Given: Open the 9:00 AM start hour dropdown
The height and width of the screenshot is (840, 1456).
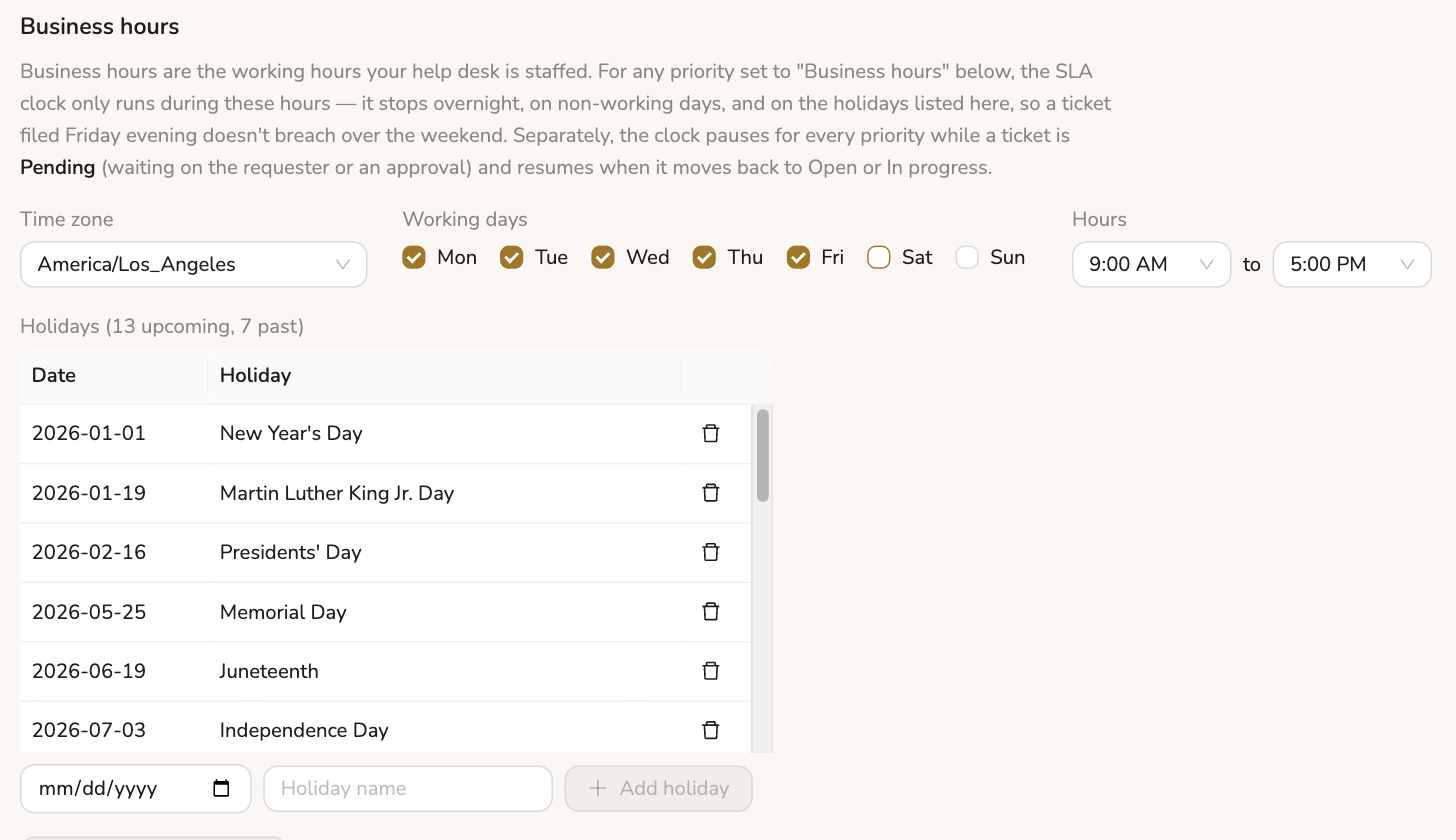Looking at the screenshot, I should point(1151,264).
